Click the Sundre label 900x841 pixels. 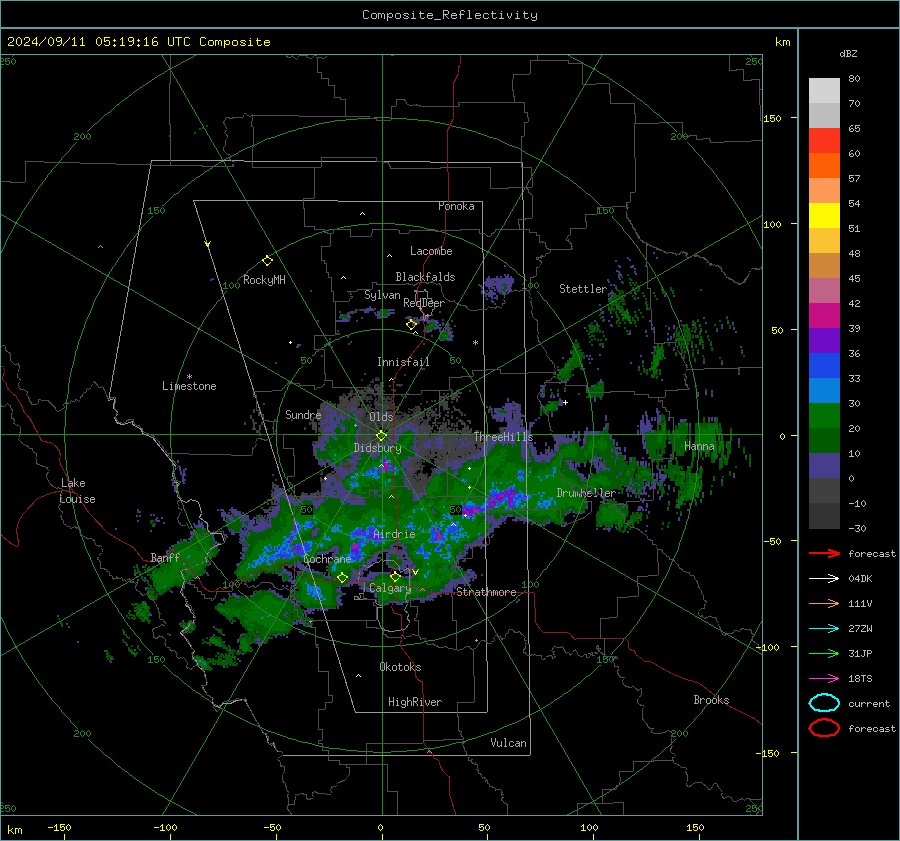tap(303, 414)
